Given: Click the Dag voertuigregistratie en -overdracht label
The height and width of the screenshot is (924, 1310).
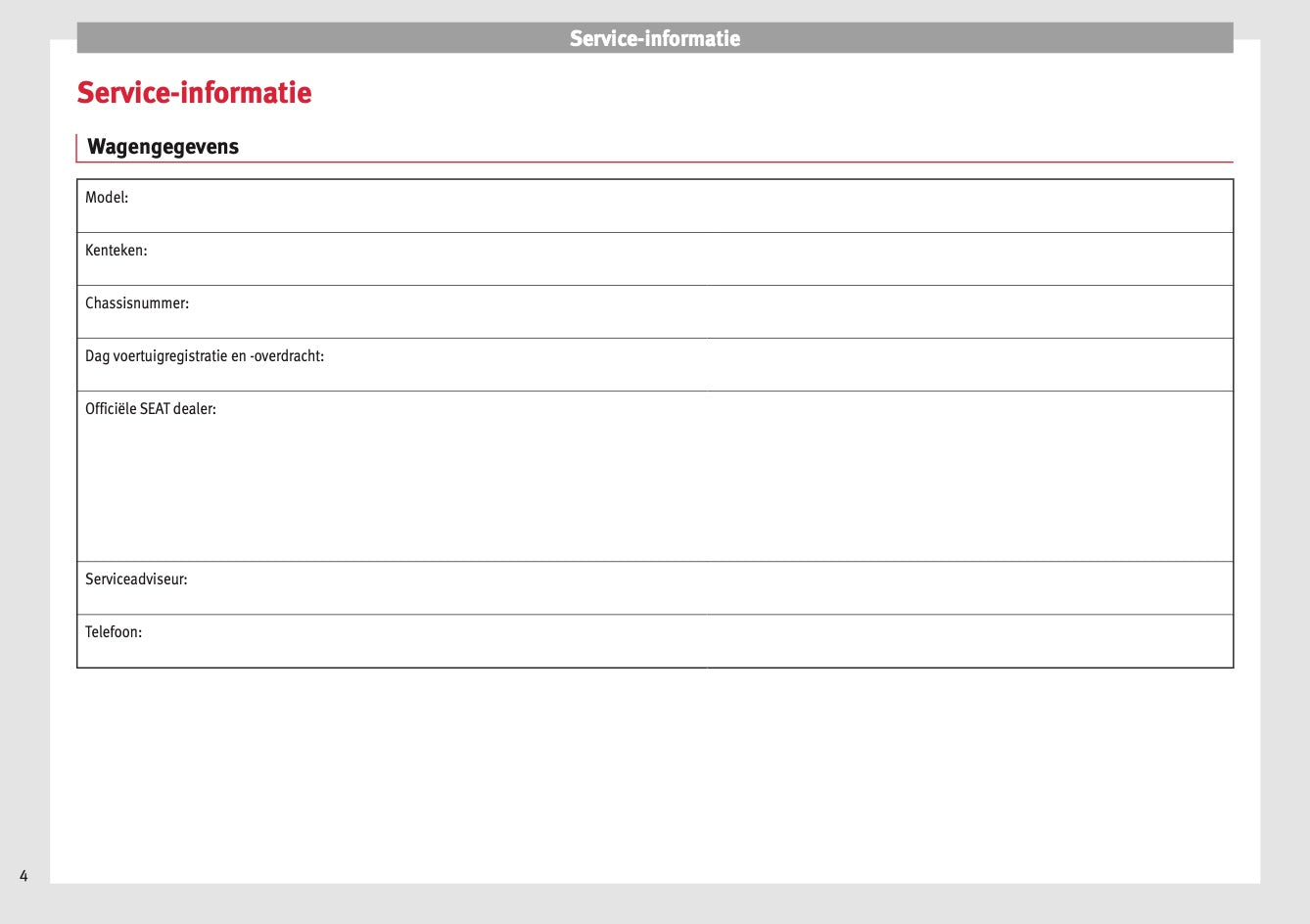Looking at the screenshot, I should 205,356.
